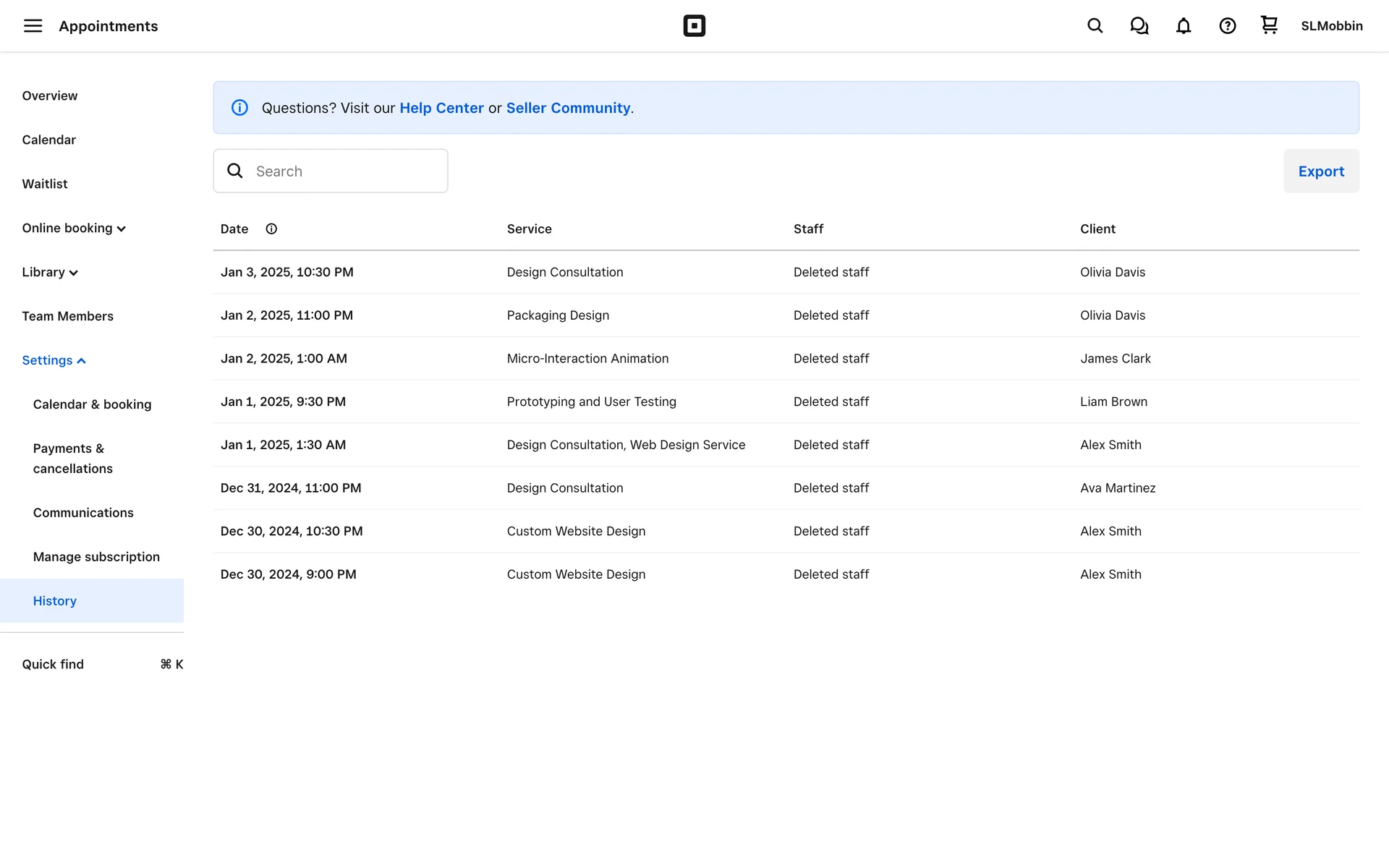Expand the Library section
Screen dimensions: 1389x868
point(50,272)
